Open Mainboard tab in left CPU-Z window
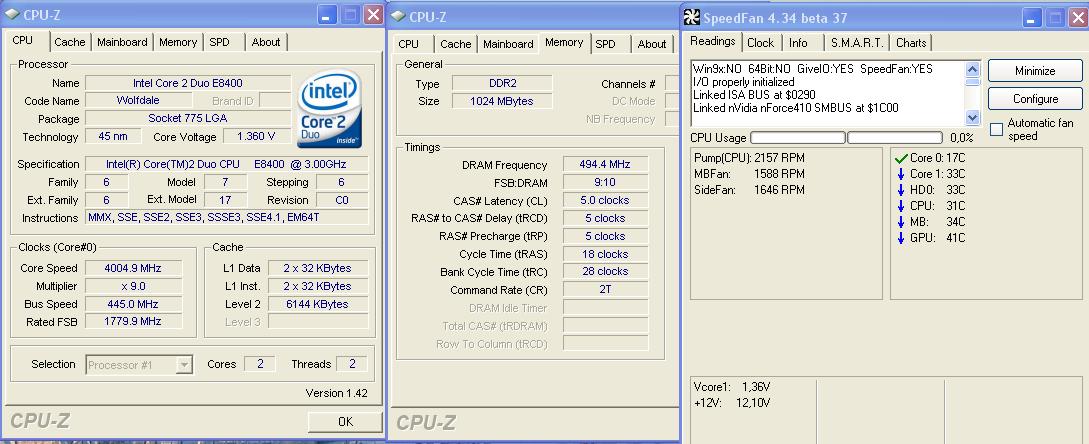Screen dimensions: 1089x444 (x=122, y=42)
